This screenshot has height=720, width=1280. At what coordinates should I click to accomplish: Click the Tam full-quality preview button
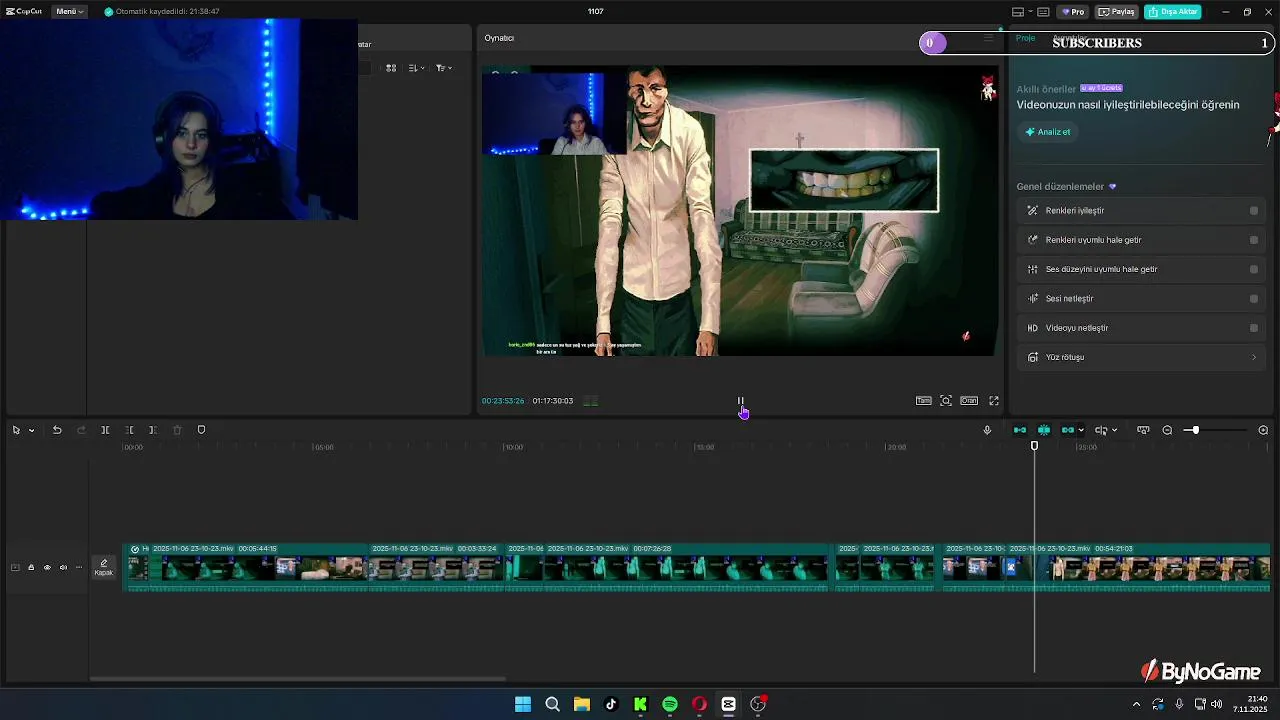pyautogui.click(x=923, y=401)
